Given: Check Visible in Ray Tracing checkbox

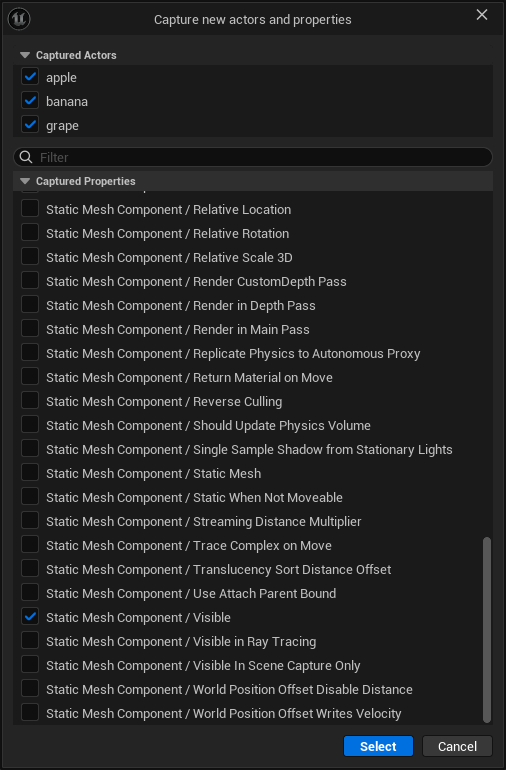Looking at the screenshot, I should coord(30,640).
